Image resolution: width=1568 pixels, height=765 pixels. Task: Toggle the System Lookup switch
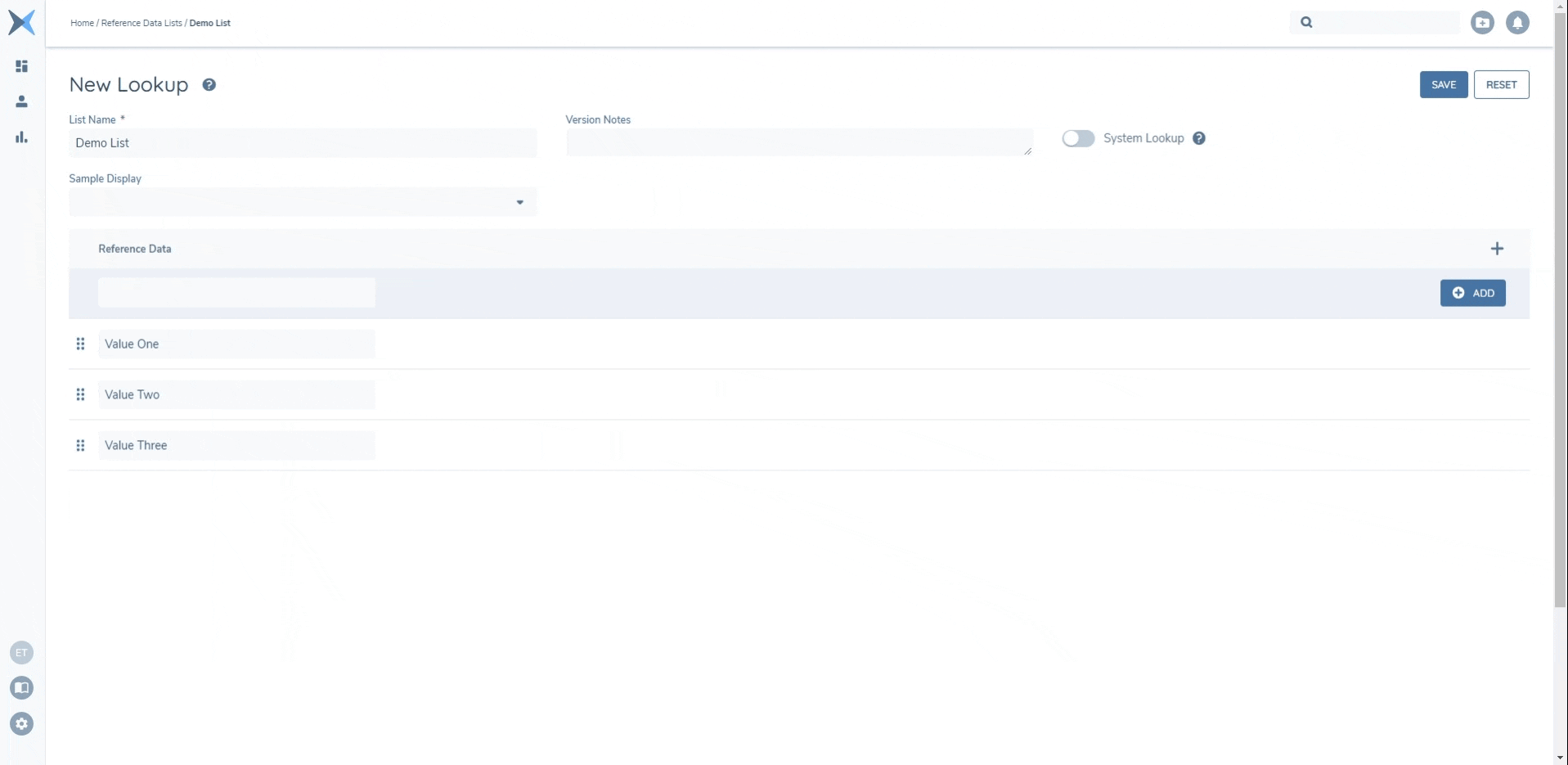click(x=1078, y=138)
